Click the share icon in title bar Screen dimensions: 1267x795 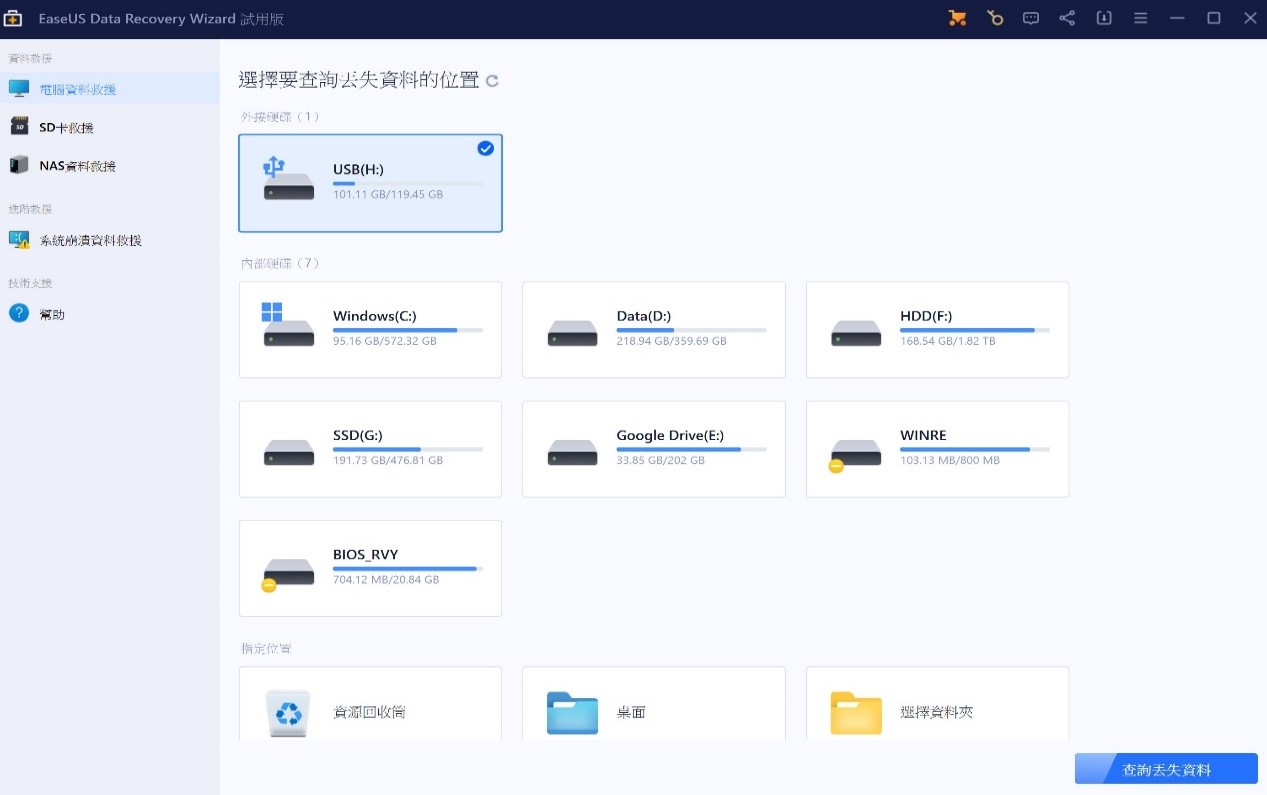(1067, 18)
